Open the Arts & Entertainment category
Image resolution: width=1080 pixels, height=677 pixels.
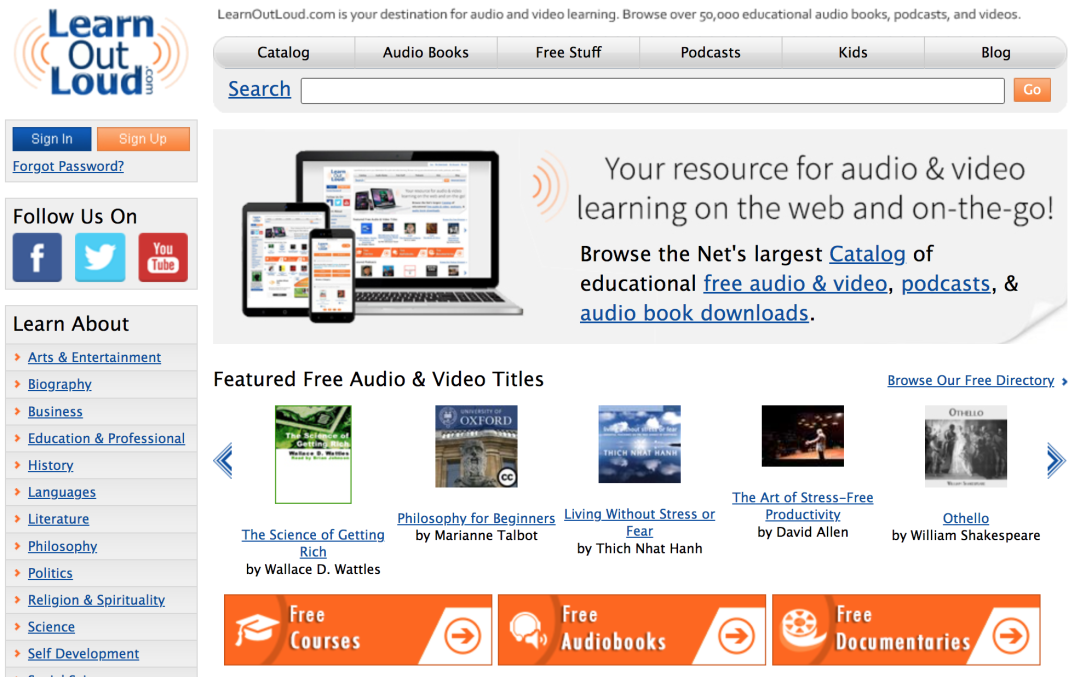[x=94, y=357]
